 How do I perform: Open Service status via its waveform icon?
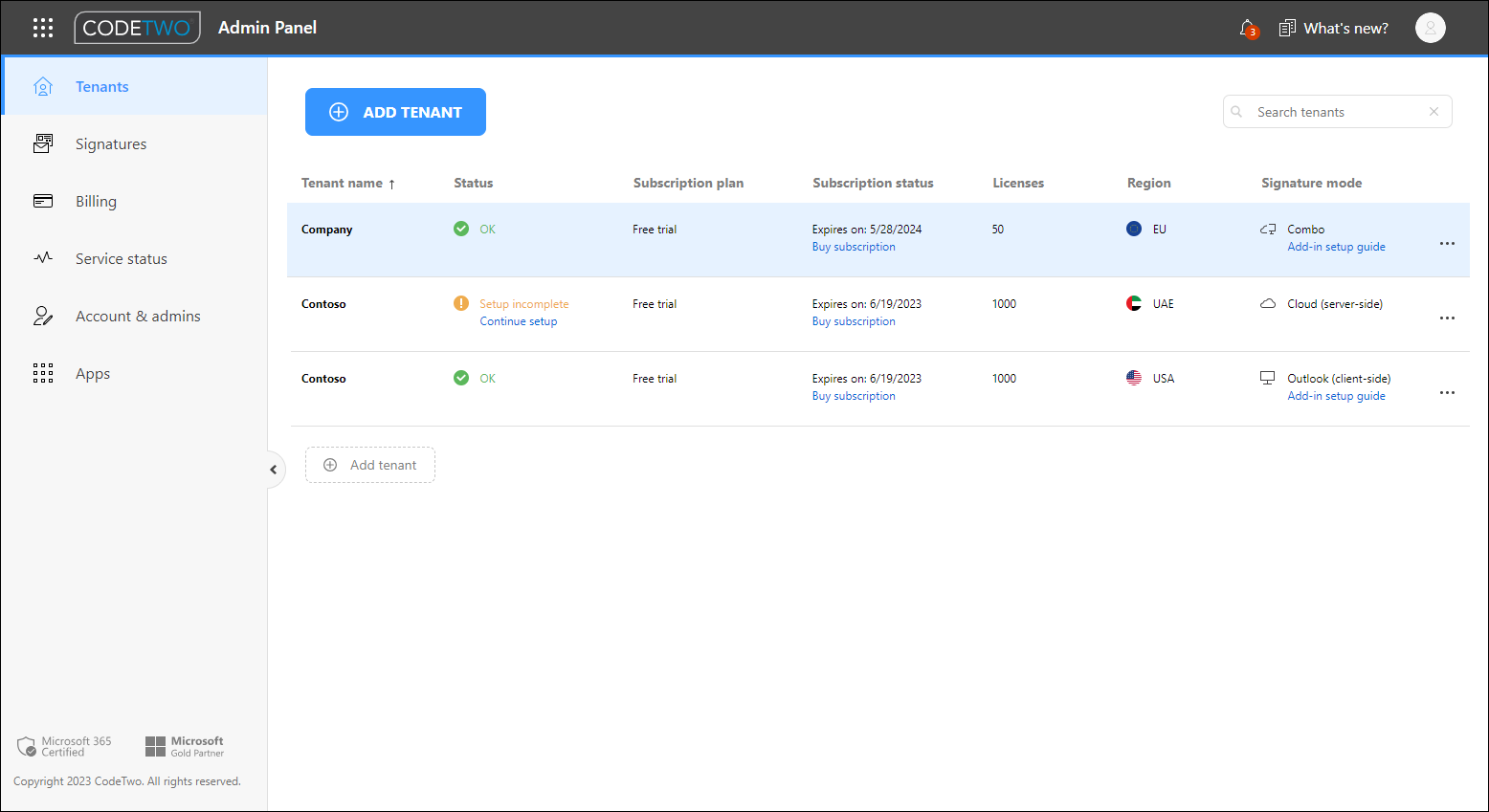(x=43, y=258)
